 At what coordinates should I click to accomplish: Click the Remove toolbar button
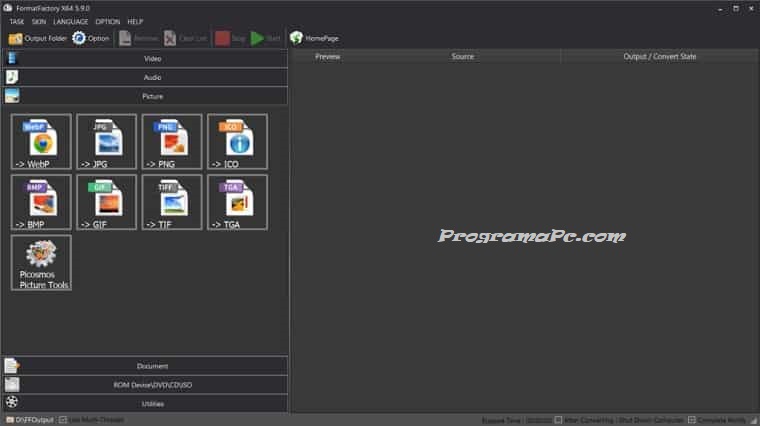(x=139, y=38)
